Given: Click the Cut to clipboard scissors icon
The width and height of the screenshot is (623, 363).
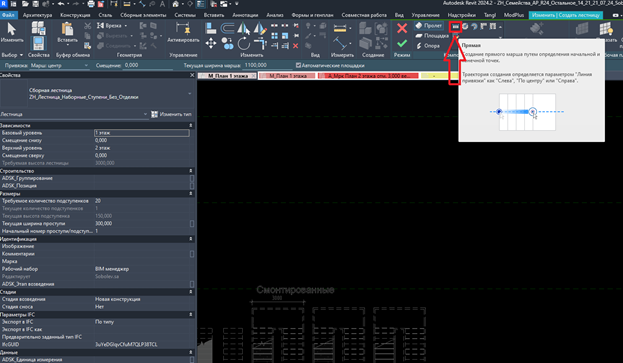Looking at the screenshot, I should (x=87, y=26).
